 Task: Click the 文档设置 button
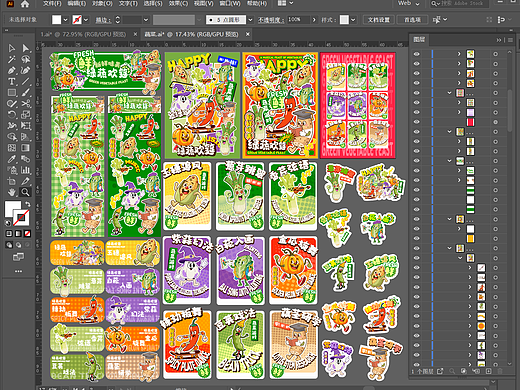click(379, 20)
